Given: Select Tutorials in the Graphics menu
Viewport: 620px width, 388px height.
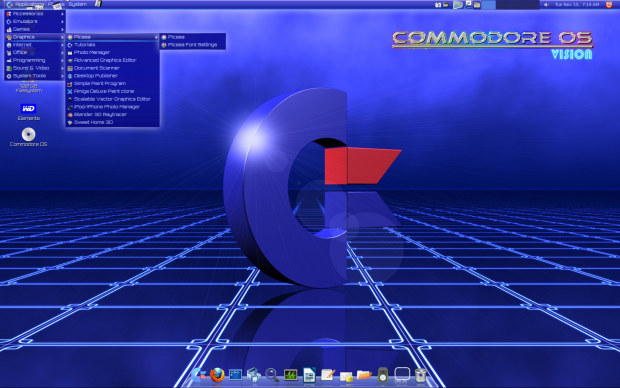Looking at the screenshot, I should (113, 45).
